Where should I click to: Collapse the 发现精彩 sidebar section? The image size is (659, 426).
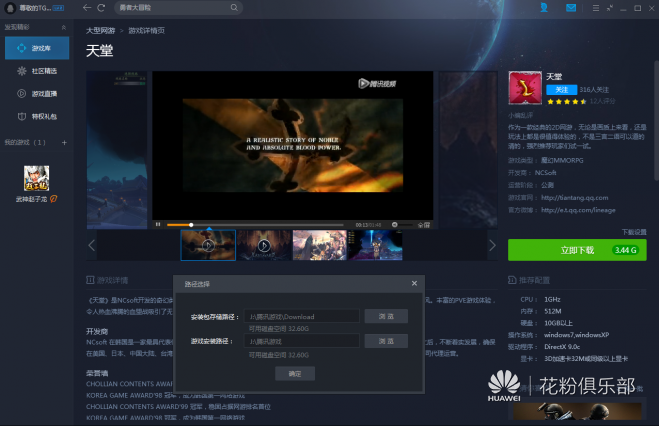(64, 27)
